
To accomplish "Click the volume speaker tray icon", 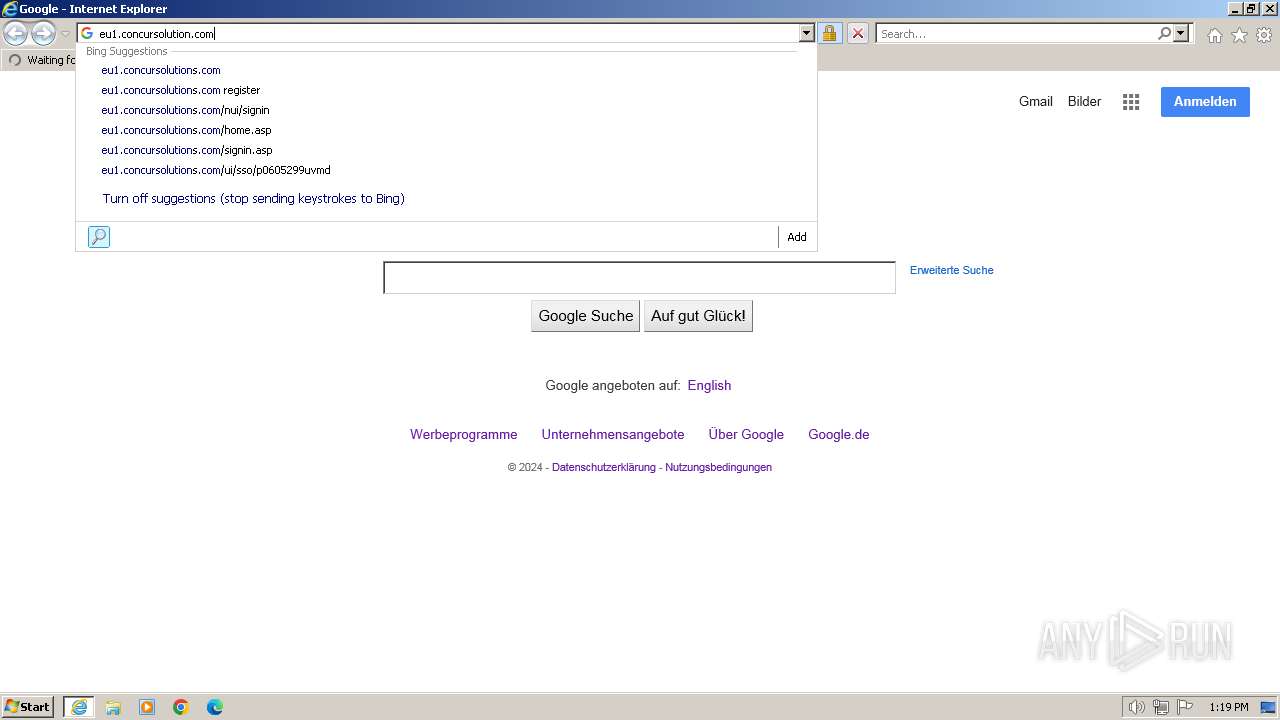I will pos(1136,707).
